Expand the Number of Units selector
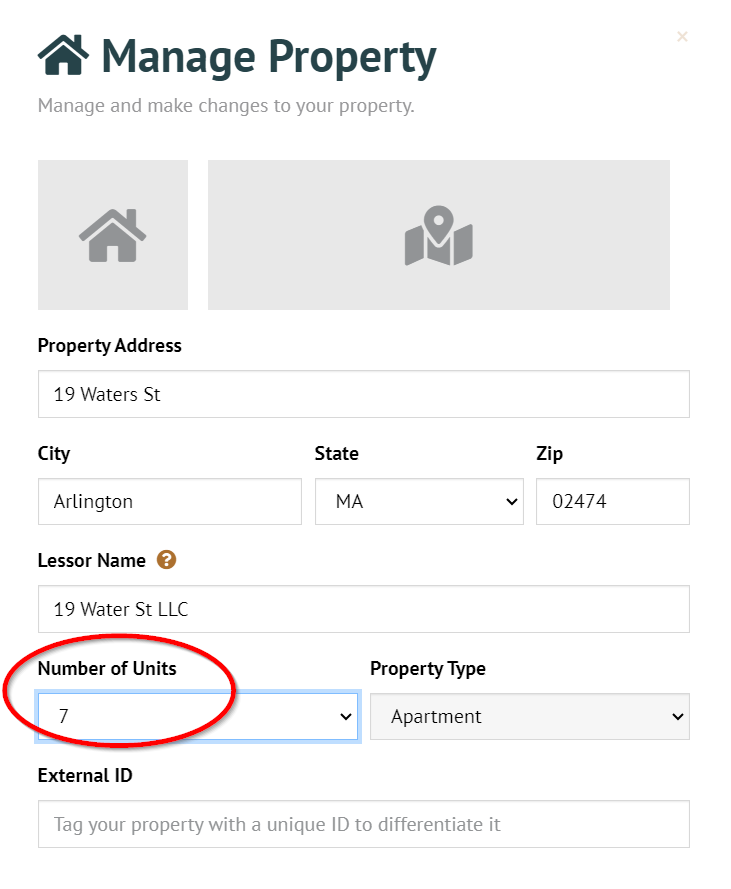The image size is (731, 889). click(x=197, y=716)
